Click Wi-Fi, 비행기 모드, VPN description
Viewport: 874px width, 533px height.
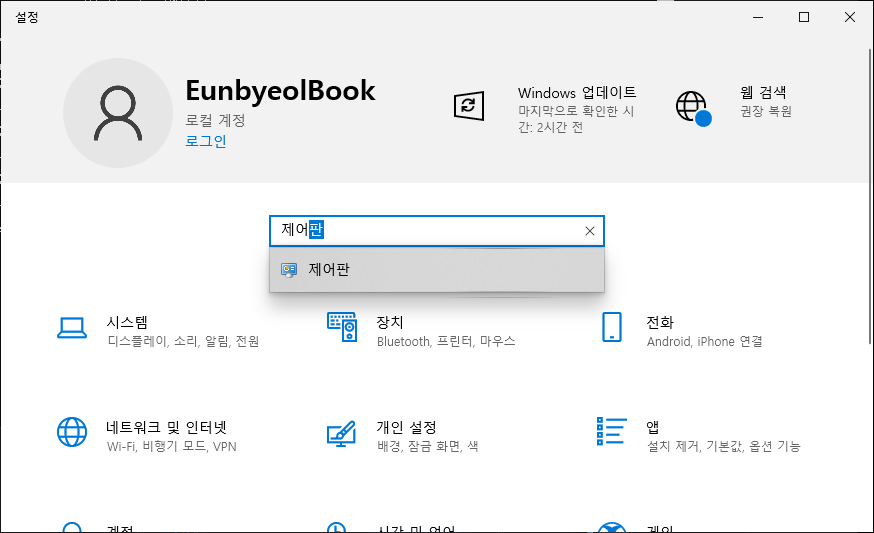click(172, 447)
